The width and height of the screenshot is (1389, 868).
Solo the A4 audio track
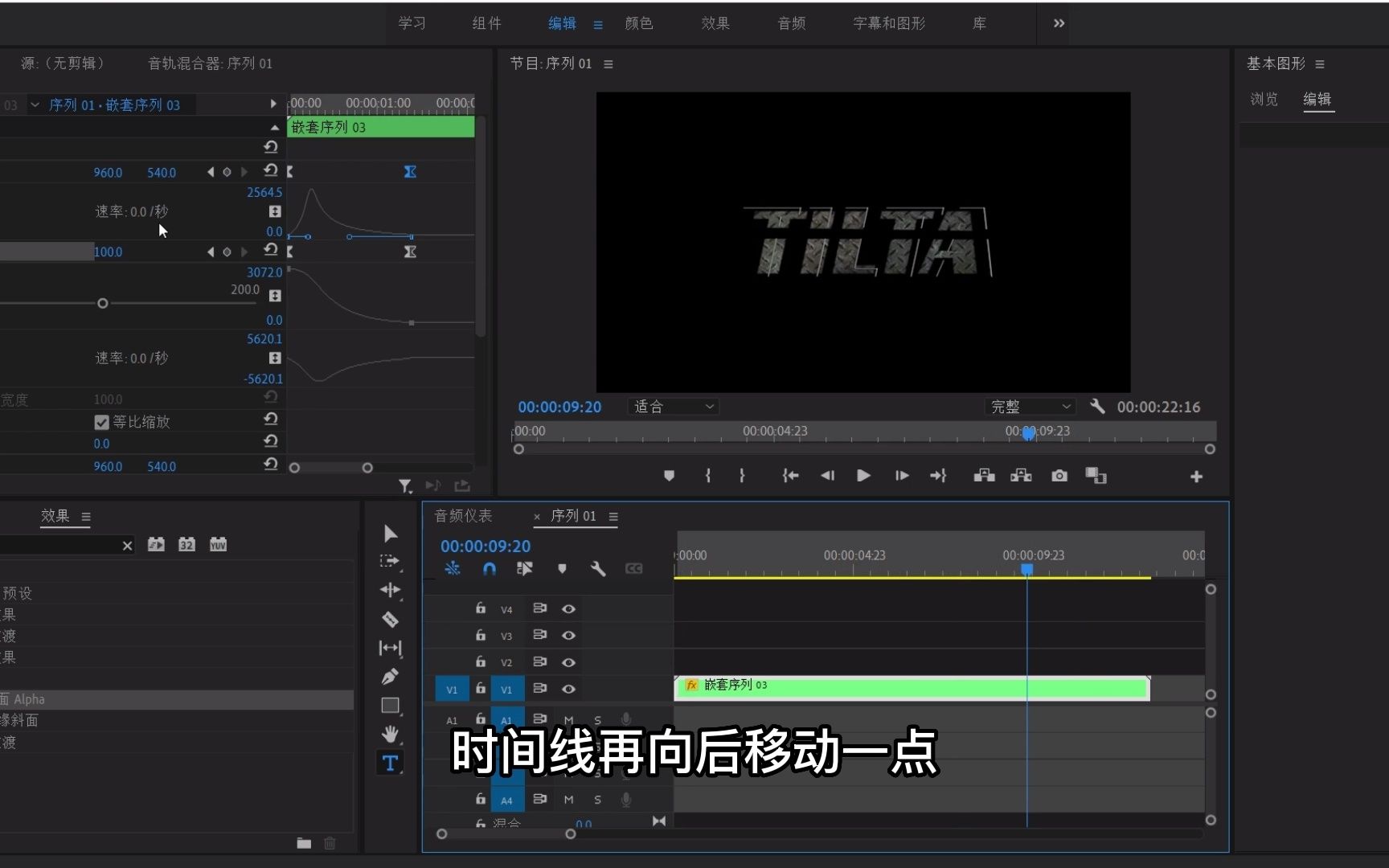597,800
